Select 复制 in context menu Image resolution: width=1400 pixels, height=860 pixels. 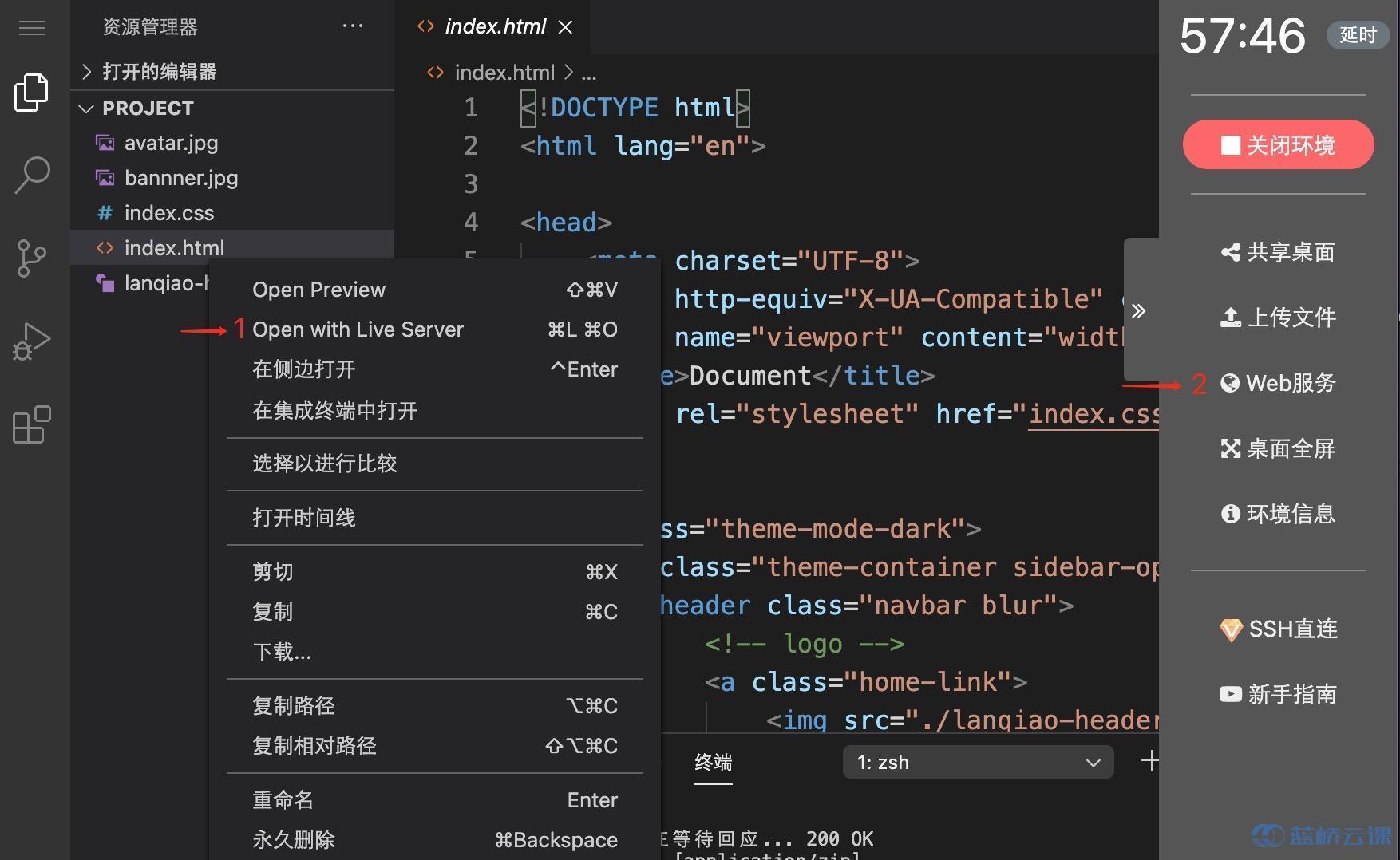pos(435,612)
